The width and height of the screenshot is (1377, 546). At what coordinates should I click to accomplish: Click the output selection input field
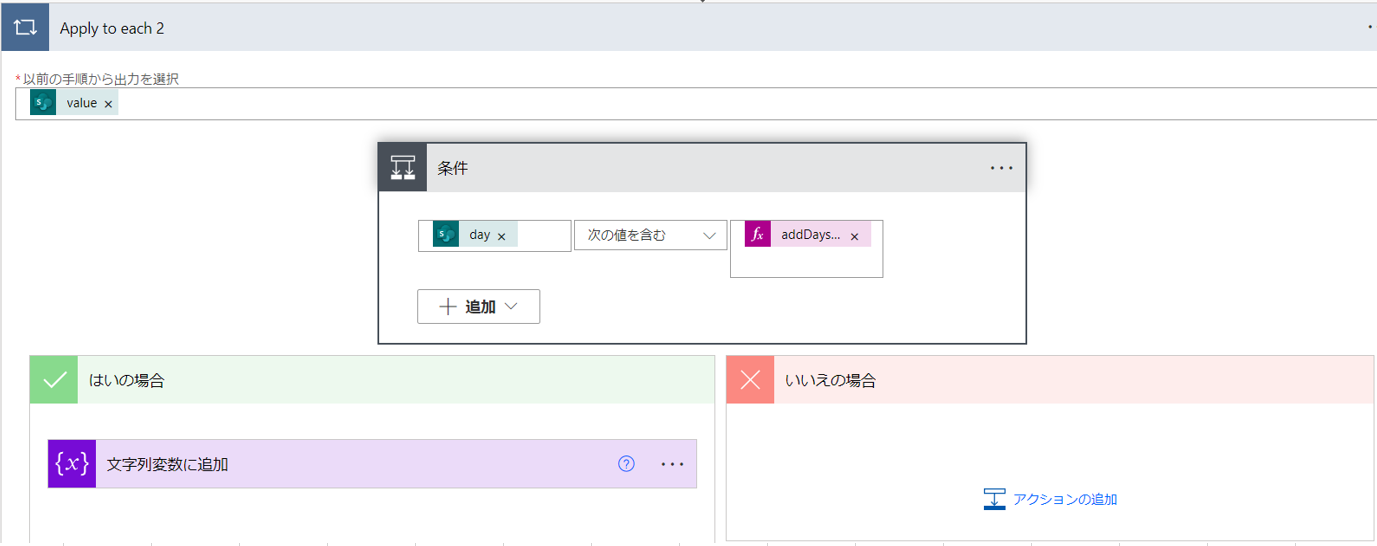pyautogui.click(x=696, y=104)
